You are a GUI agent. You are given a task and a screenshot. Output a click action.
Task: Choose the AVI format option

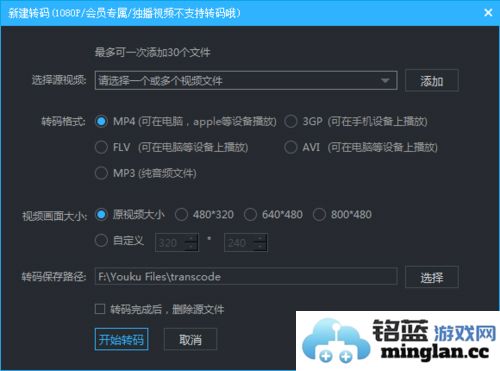(x=291, y=147)
